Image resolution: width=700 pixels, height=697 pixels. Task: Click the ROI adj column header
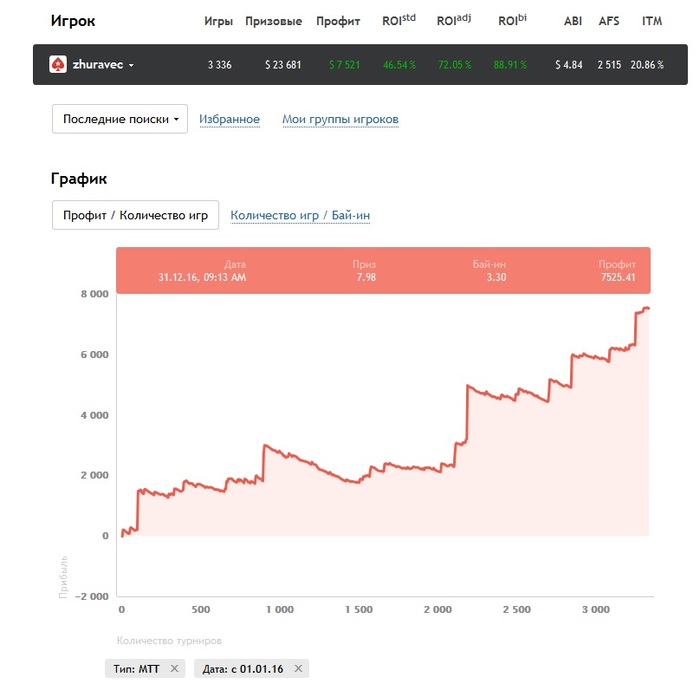pyautogui.click(x=454, y=20)
